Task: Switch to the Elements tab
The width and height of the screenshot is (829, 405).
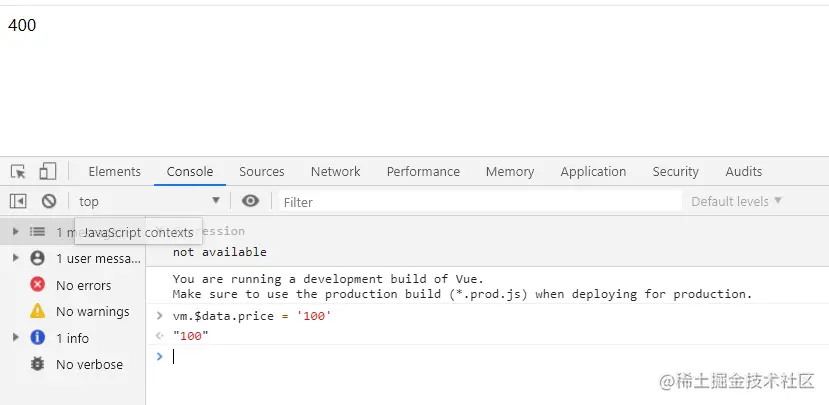Action: [115, 171]
